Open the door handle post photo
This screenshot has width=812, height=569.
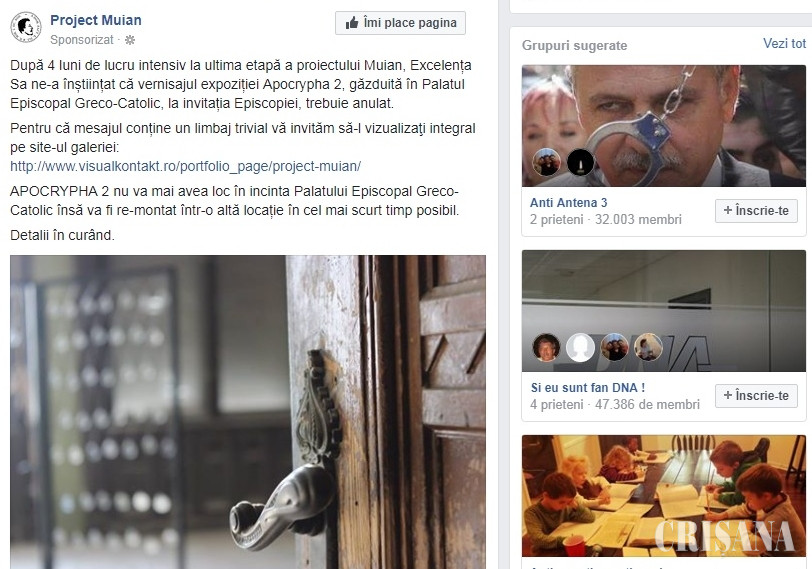(248, 412)
